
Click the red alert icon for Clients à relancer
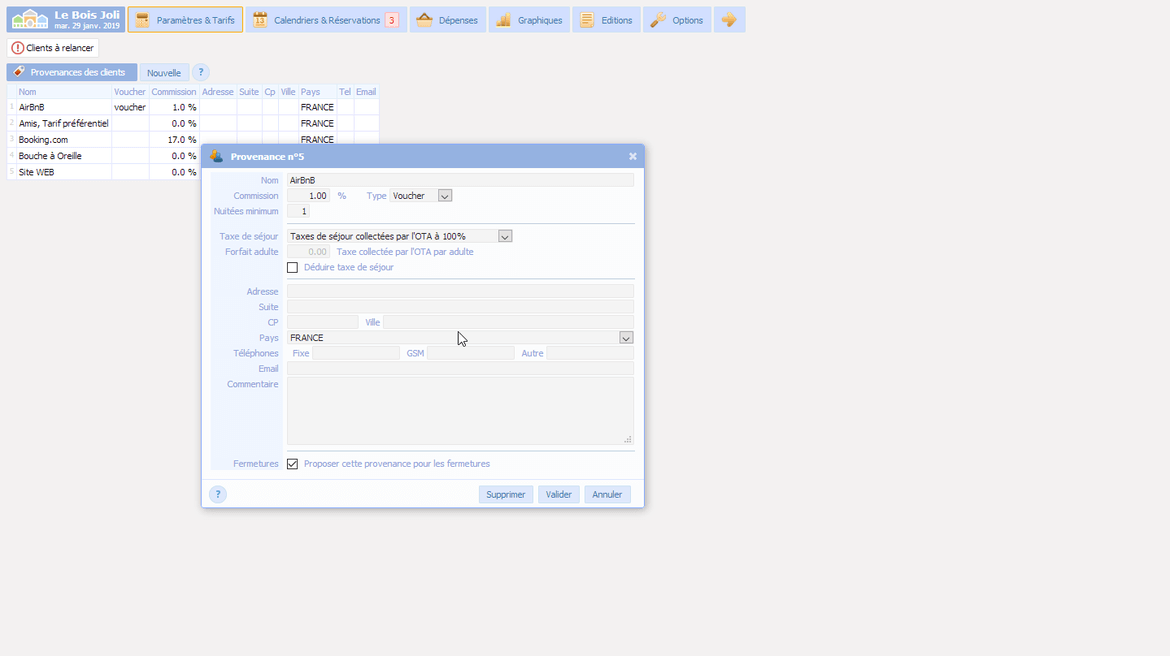click(17, 48)
